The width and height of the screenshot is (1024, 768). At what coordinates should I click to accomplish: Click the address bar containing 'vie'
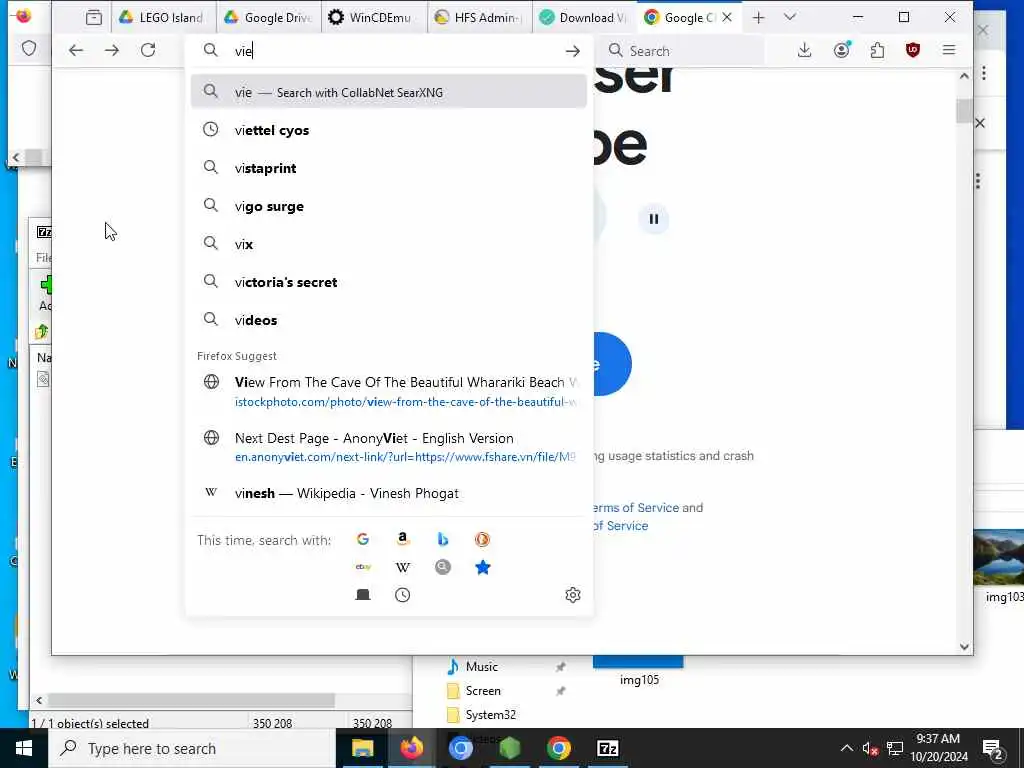[389, 51]
